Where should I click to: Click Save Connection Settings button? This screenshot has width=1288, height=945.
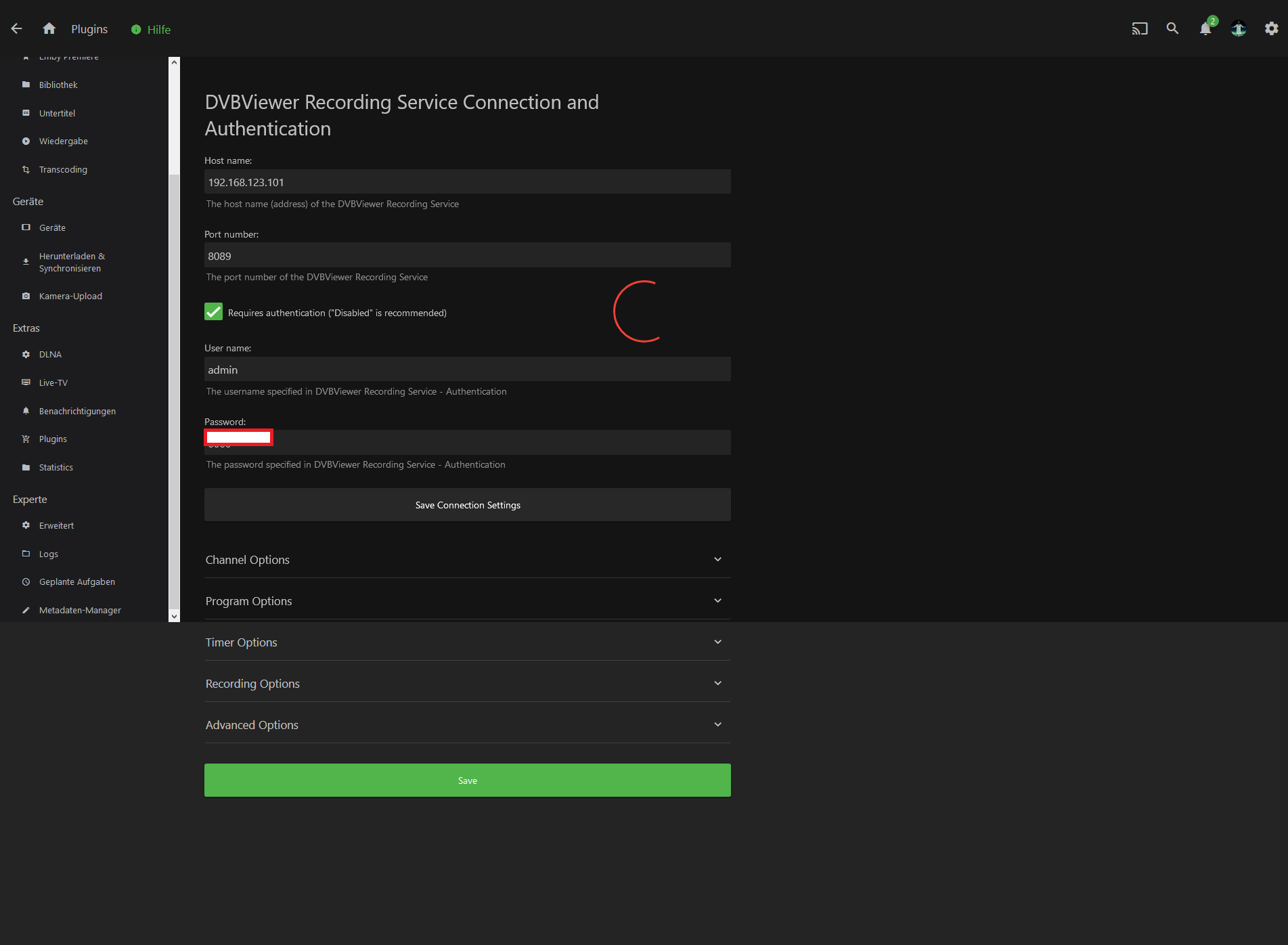coord(467,505)
